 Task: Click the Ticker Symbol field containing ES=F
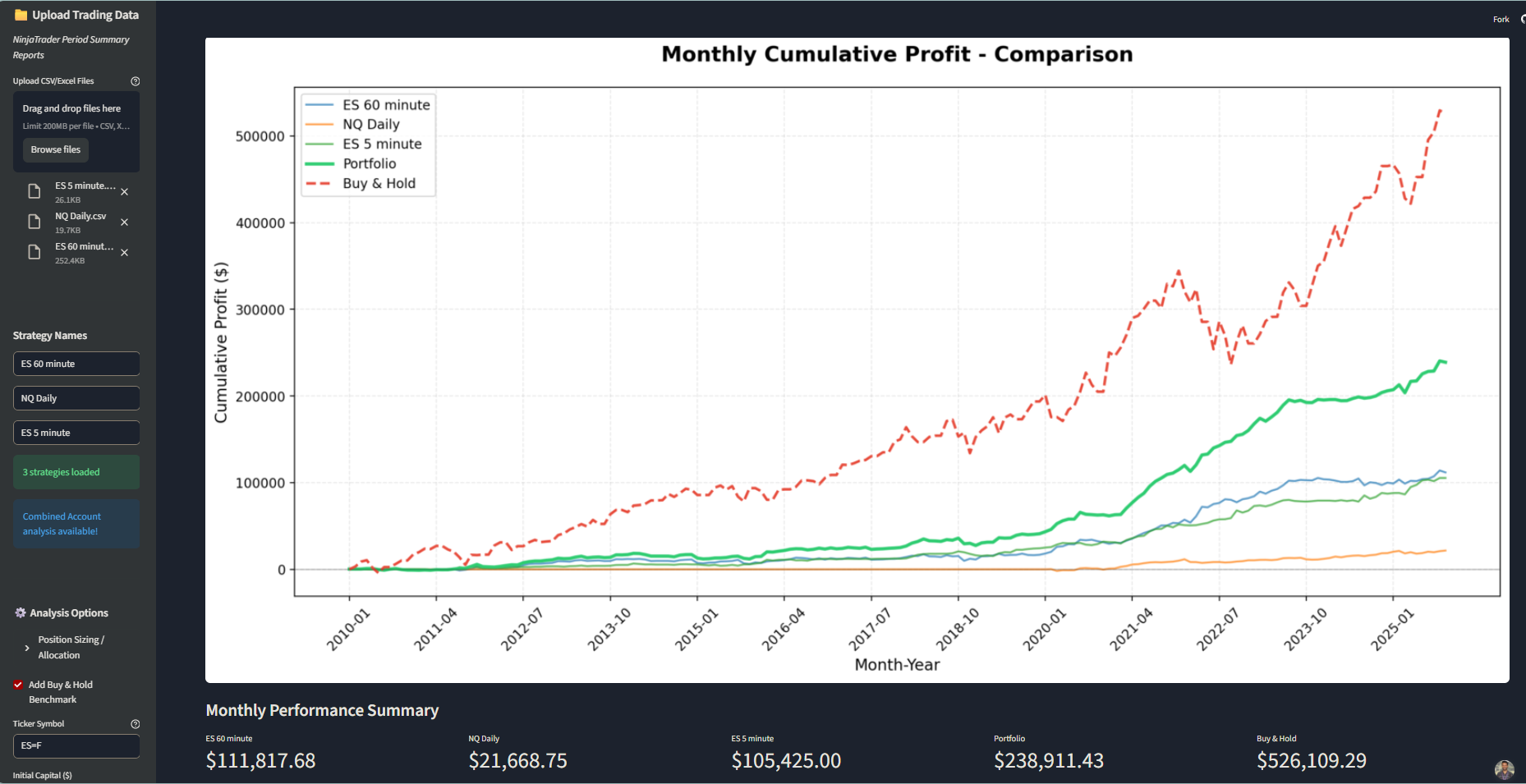[76, 746]
